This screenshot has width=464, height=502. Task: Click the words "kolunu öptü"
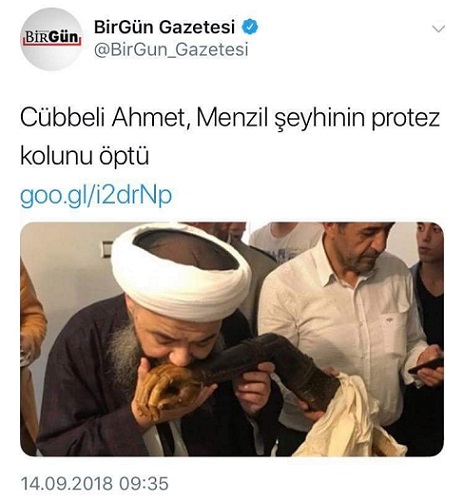pos(84,156)
